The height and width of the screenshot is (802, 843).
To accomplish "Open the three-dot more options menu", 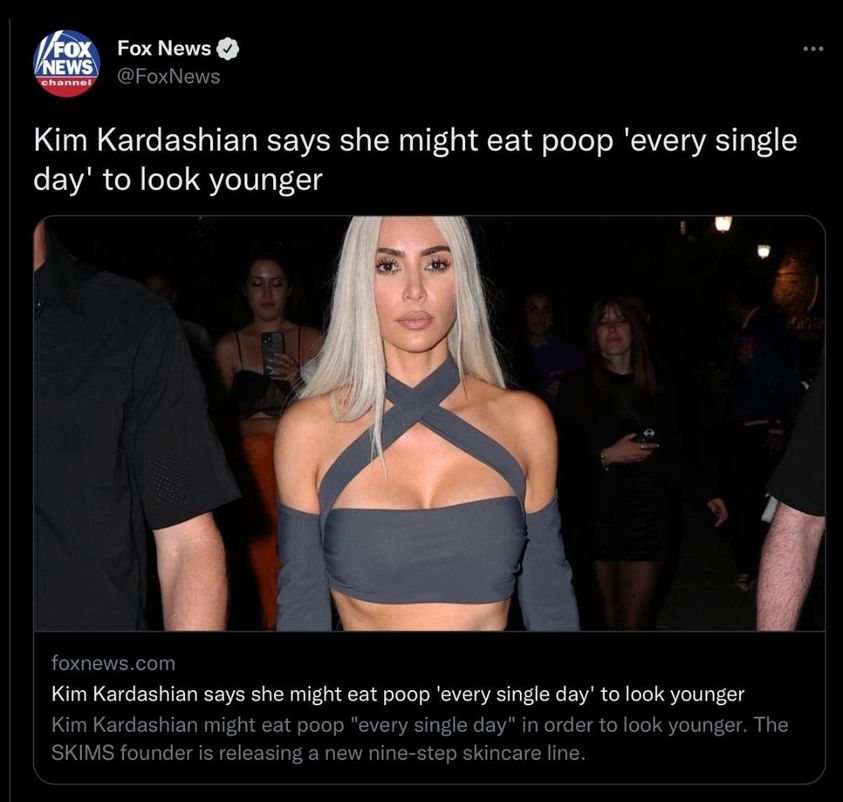I will coord(813,49).
